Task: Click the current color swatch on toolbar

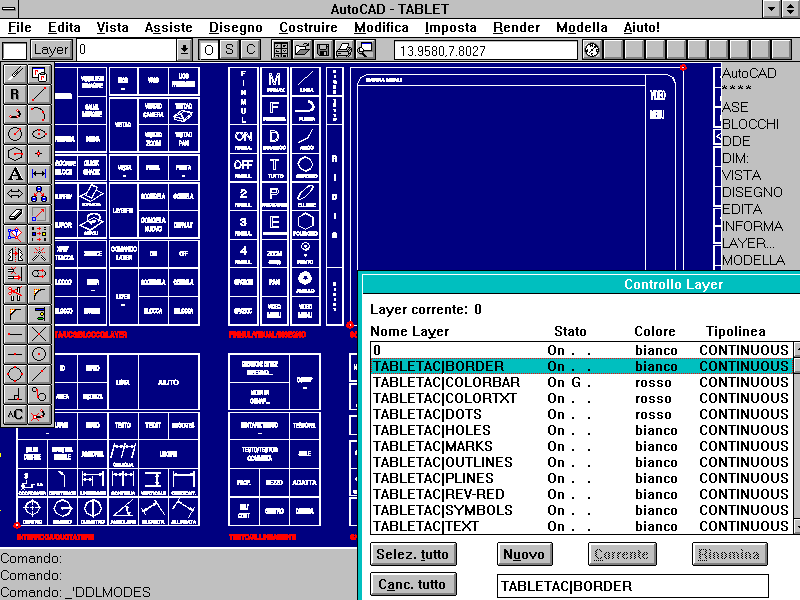Action: (15, 51)
